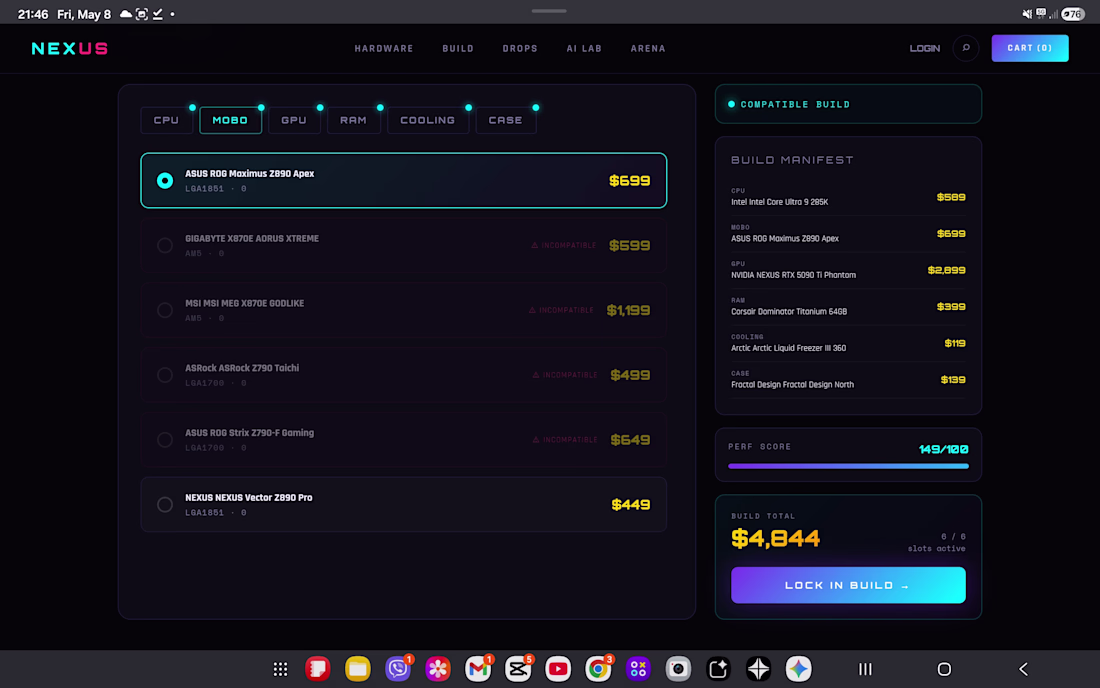Switch to the MOBO tab
The height and width of the screenshot is (688, 1100).
point(230,120)
